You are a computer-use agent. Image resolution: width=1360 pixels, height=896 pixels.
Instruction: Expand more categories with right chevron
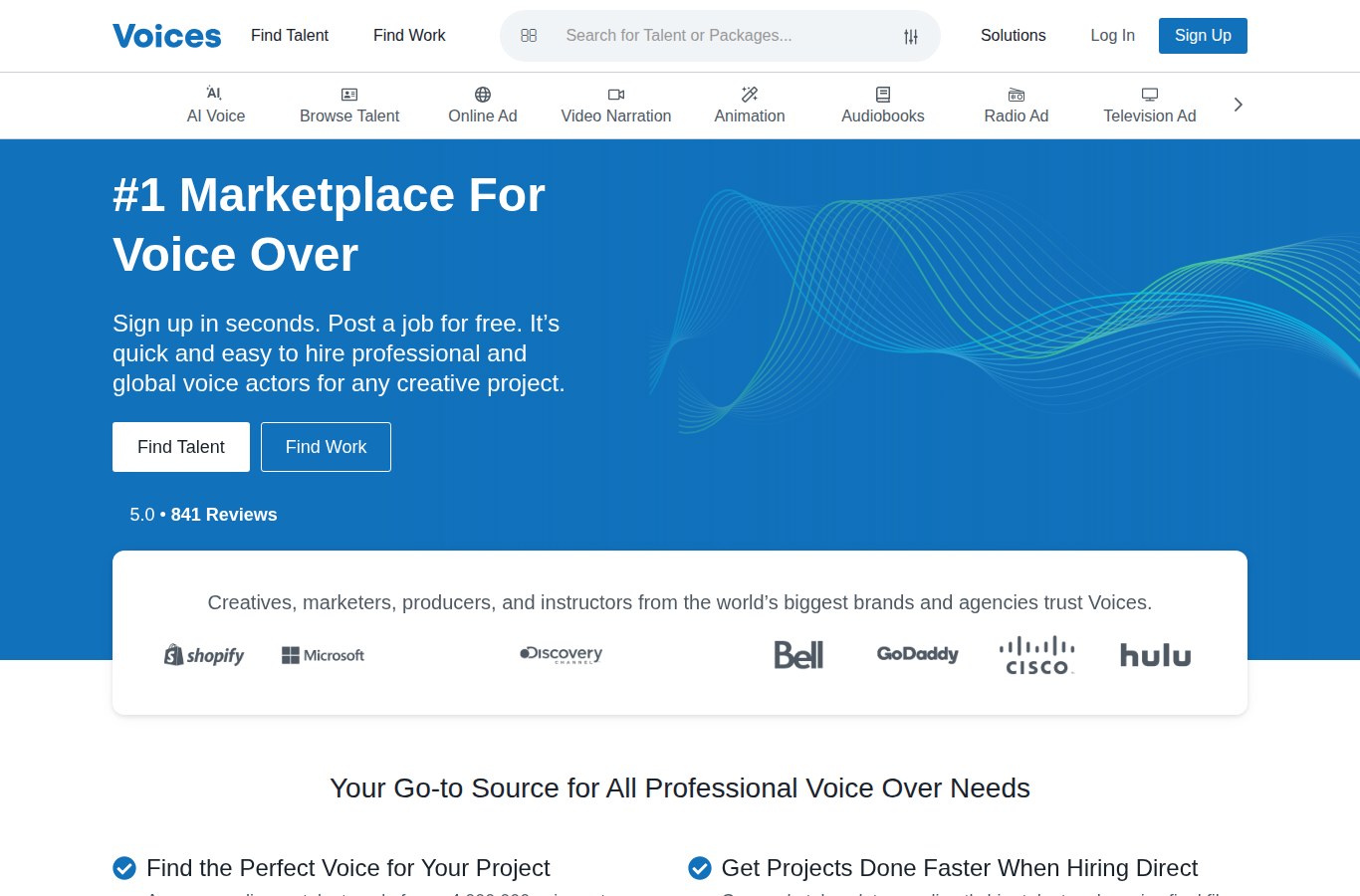pyautogui.click(x=1238, y=105)
